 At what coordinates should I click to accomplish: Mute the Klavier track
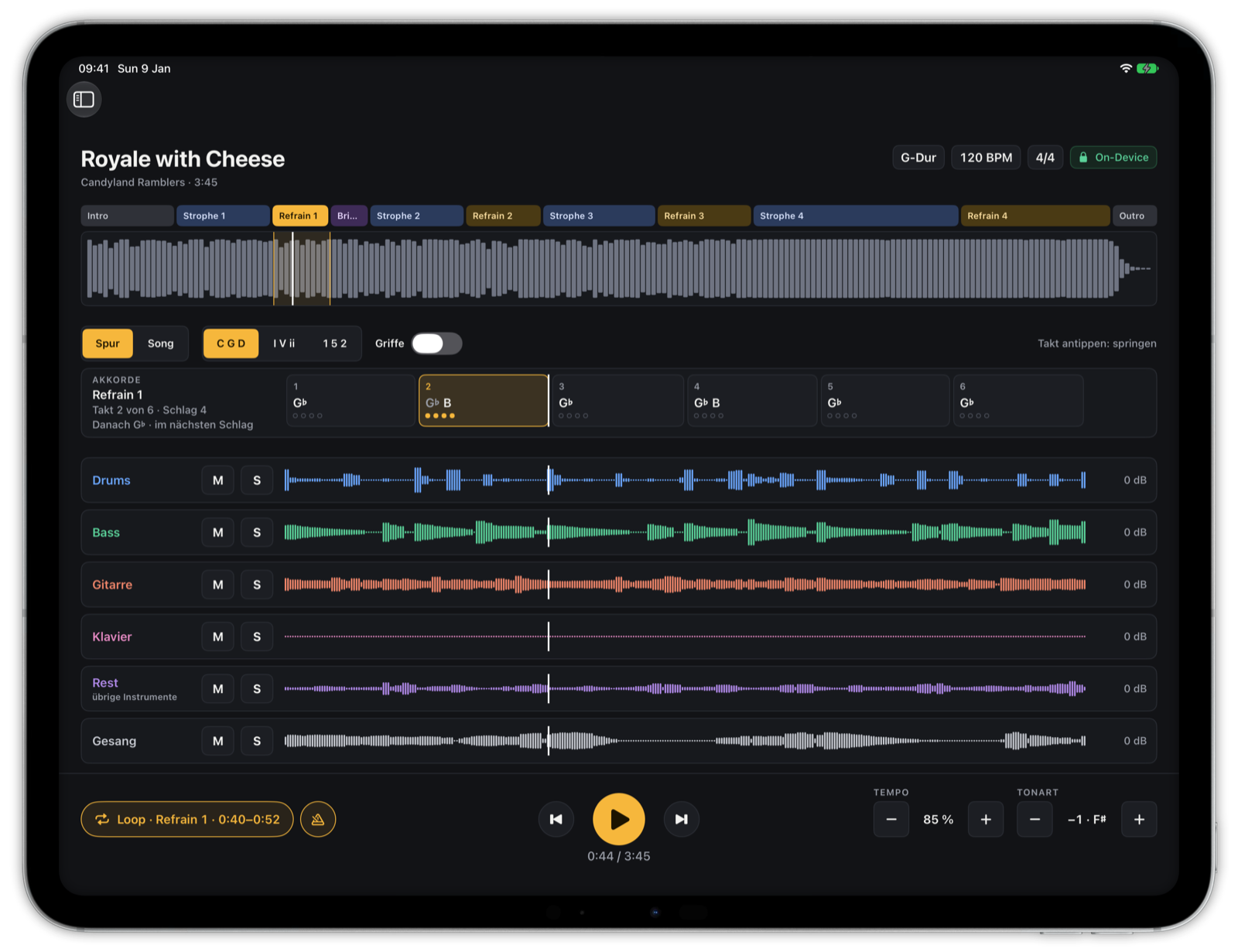[x=218, y=636]
